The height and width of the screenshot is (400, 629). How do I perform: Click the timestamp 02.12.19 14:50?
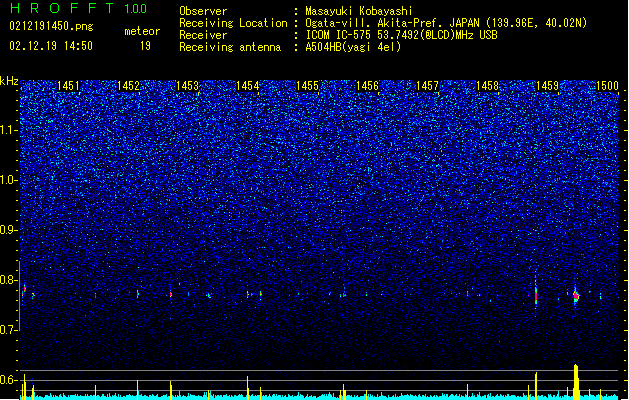(x=51, y=46)
